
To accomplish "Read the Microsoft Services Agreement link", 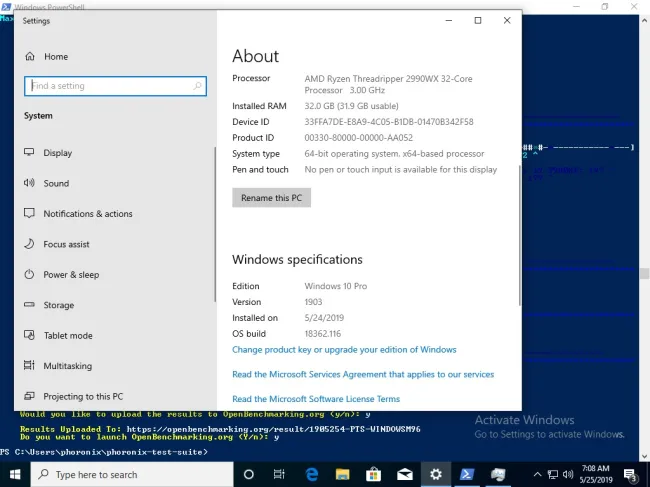I will click(x=363, y=374).
